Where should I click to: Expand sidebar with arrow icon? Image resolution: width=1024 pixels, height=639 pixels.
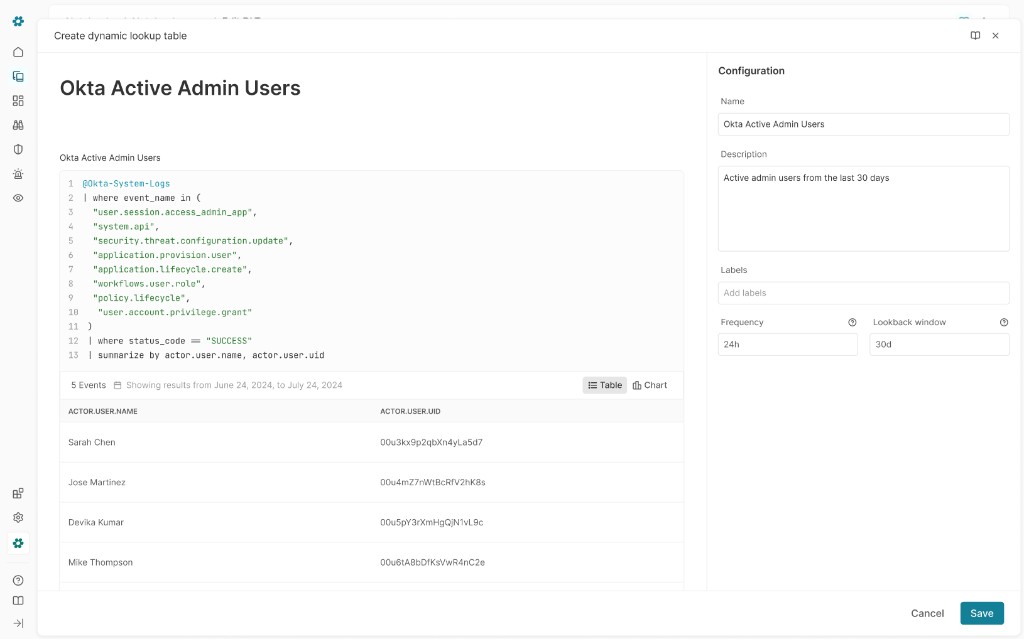(18, 623)
